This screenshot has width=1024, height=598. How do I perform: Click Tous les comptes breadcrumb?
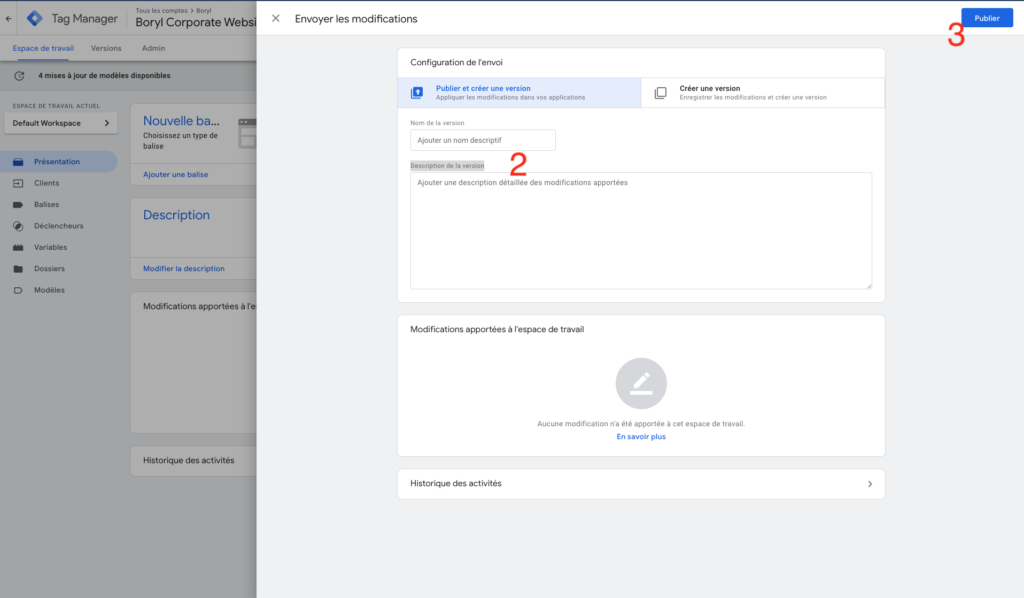[x=161, y=10]
